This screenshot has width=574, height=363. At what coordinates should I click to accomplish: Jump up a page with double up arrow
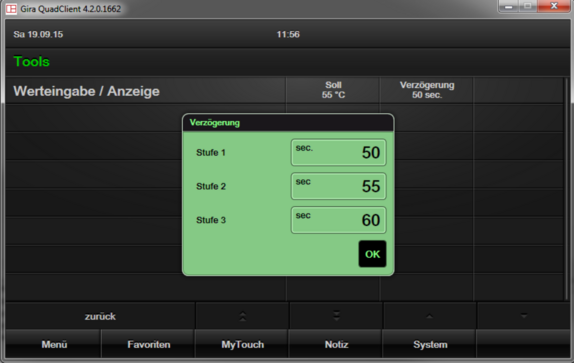tap(242, 316)
